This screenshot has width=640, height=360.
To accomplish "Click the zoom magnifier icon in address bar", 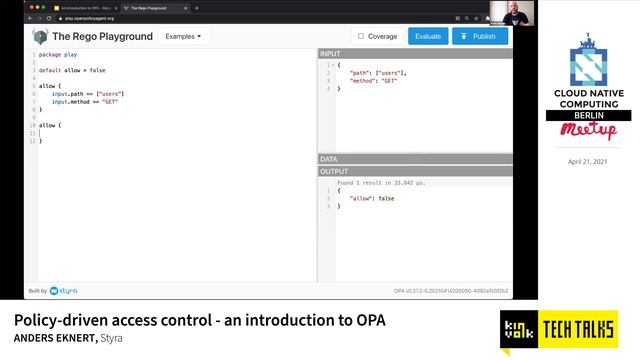I will (467, 18).
